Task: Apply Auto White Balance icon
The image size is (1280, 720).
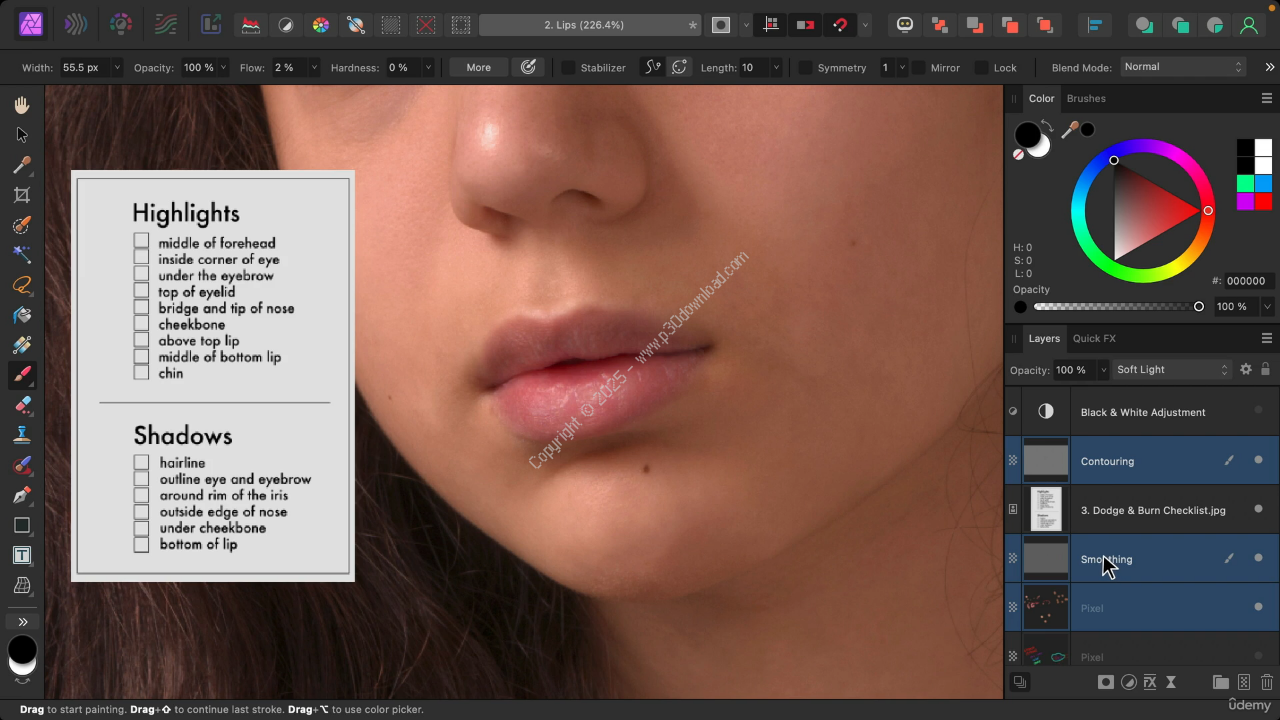Action: pyautogui.click(x=356, y=25)
